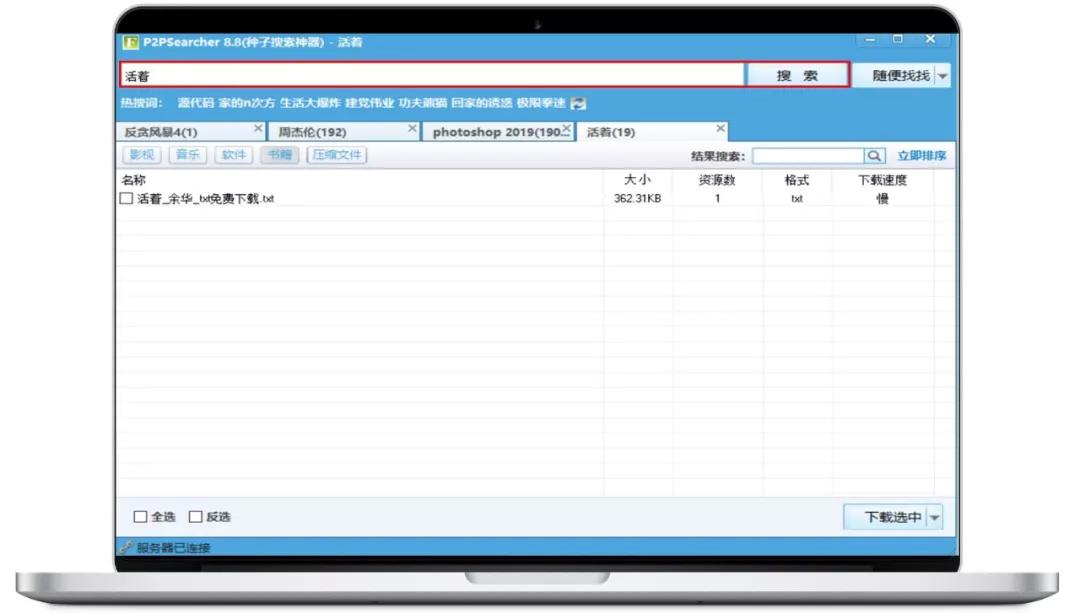Enable the 反选 checkbox
1080x614 pixels.
pyautogui.click(x=196, y=517)
